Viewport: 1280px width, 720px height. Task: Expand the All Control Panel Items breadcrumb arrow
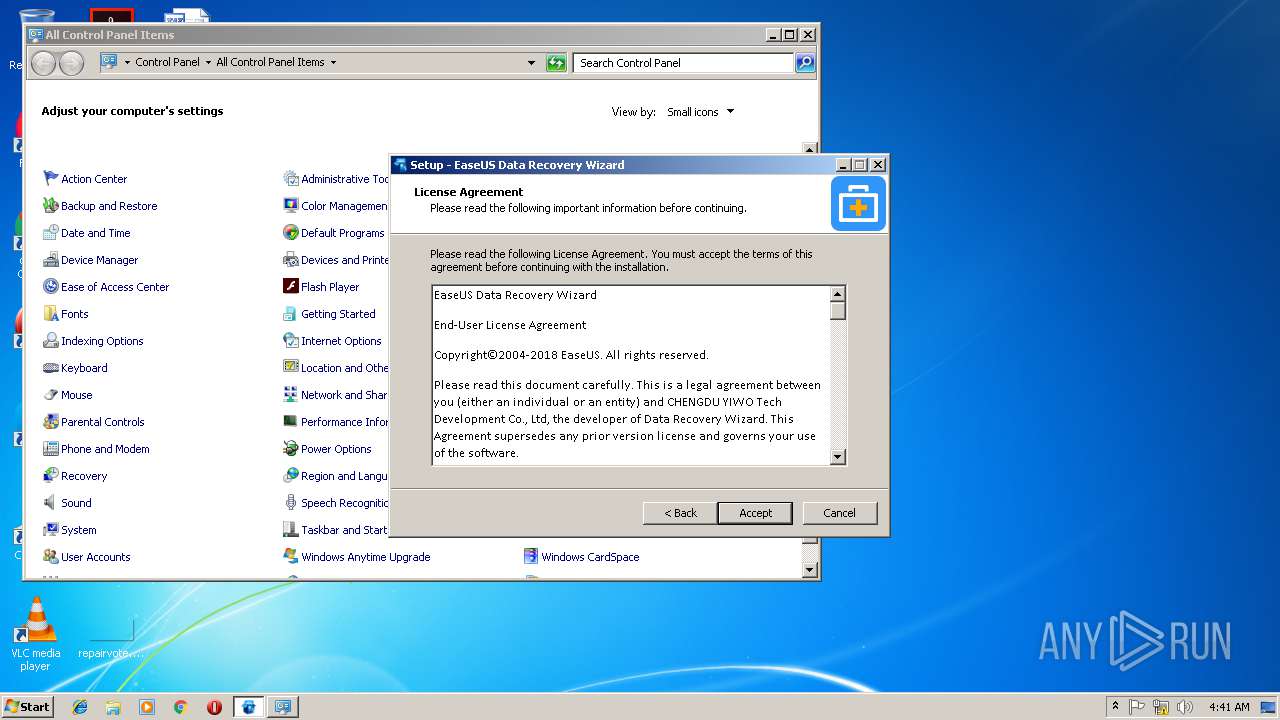(x=333, y=62)
